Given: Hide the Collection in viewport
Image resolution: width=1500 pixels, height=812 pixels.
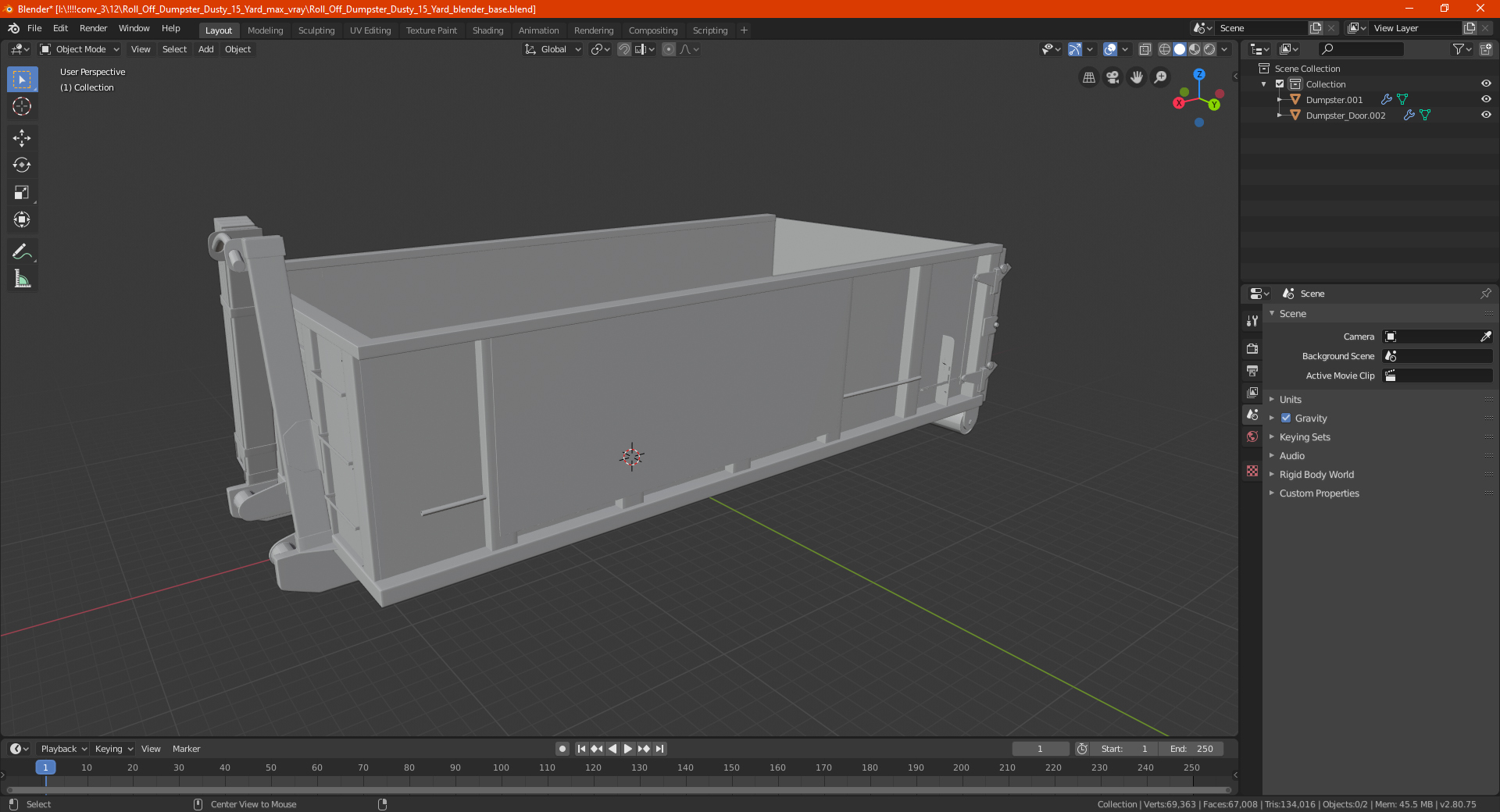Looking at the screenshot, I should 1486,84.
